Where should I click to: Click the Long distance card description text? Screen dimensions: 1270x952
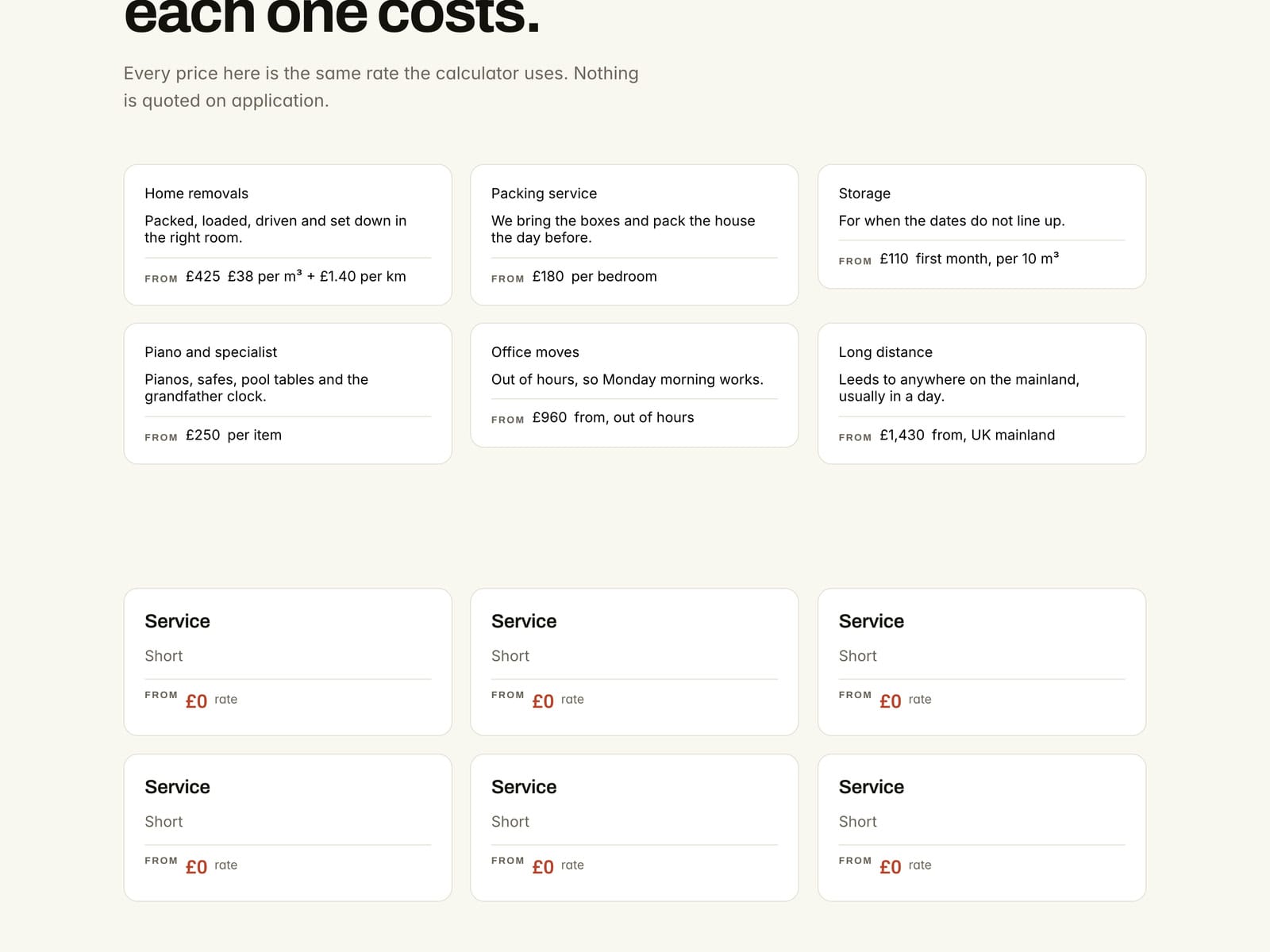pos(959,388)
